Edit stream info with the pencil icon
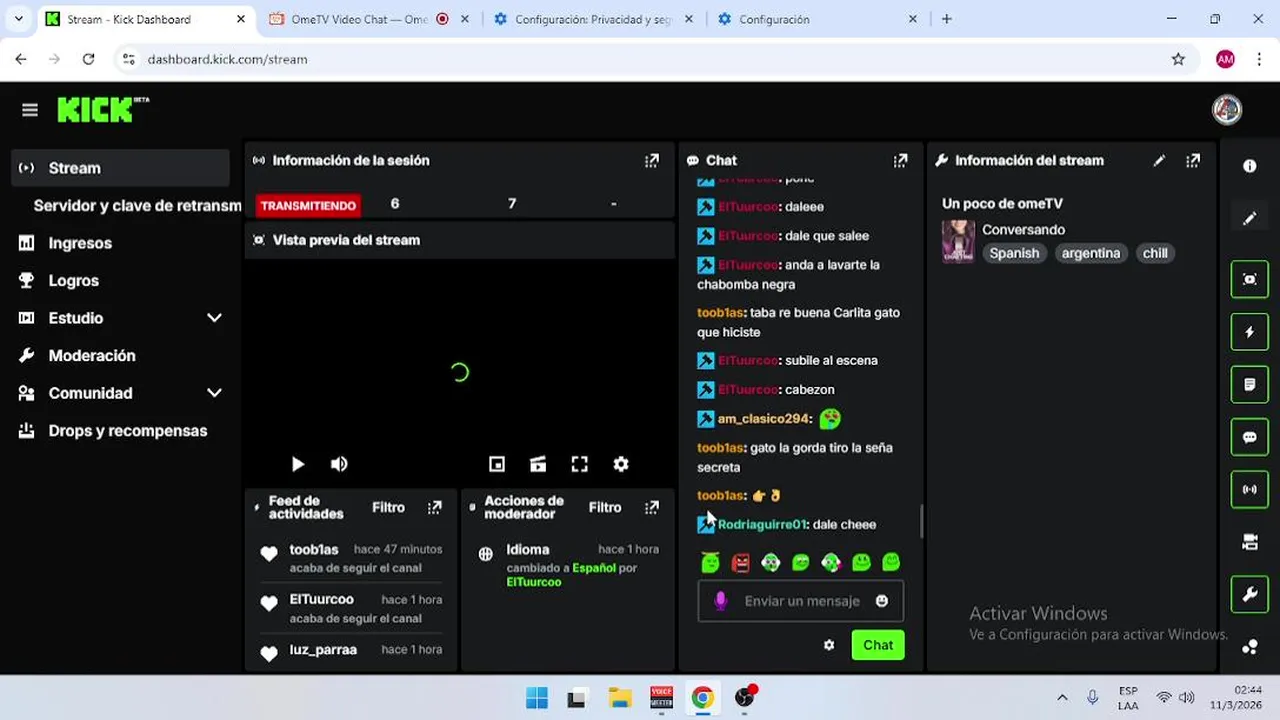The width and height of the screenshot is (1280, 720). point(1159,160)
